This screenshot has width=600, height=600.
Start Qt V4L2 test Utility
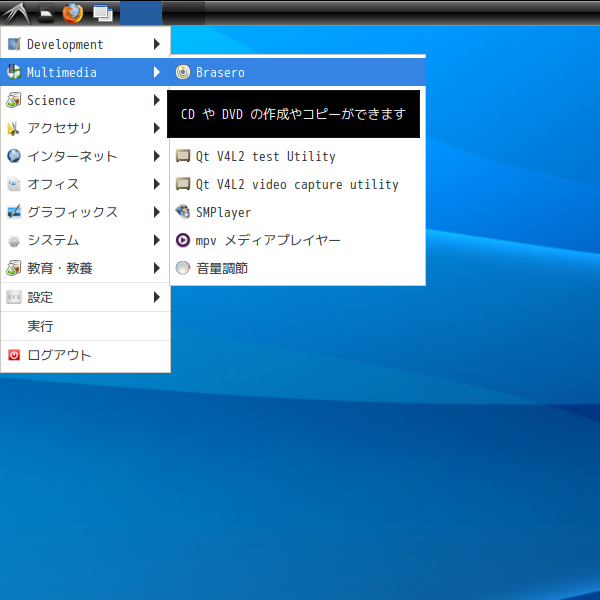tap(265, 156)
